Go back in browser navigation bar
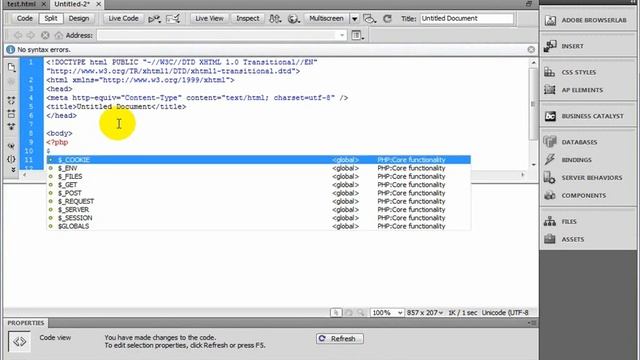640x360 pixels. (x=18, y=36)
